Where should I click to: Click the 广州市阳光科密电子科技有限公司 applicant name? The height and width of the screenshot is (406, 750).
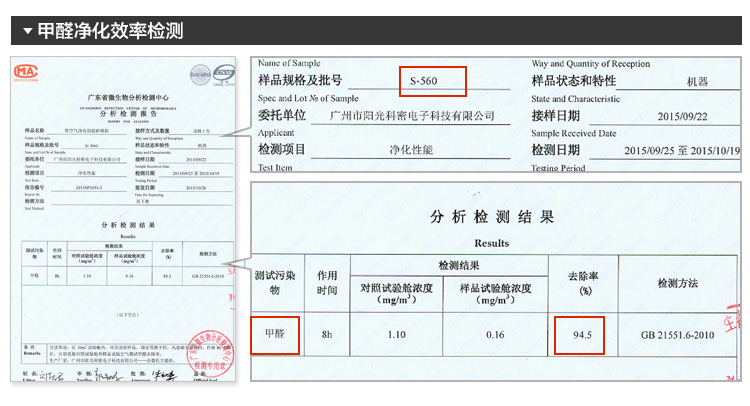click(x=412, y=116)
